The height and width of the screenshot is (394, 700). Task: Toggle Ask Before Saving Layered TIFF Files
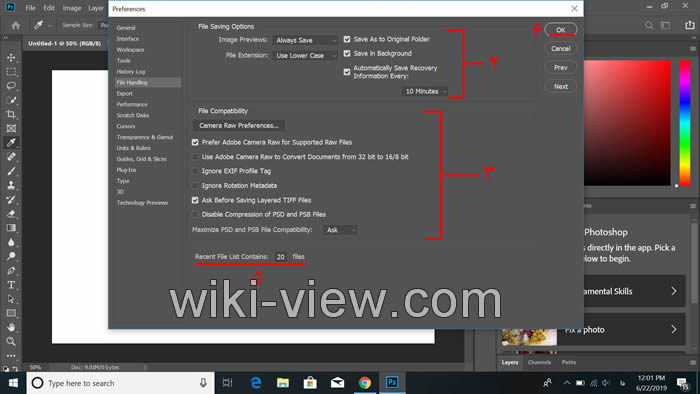pos(195,200)
